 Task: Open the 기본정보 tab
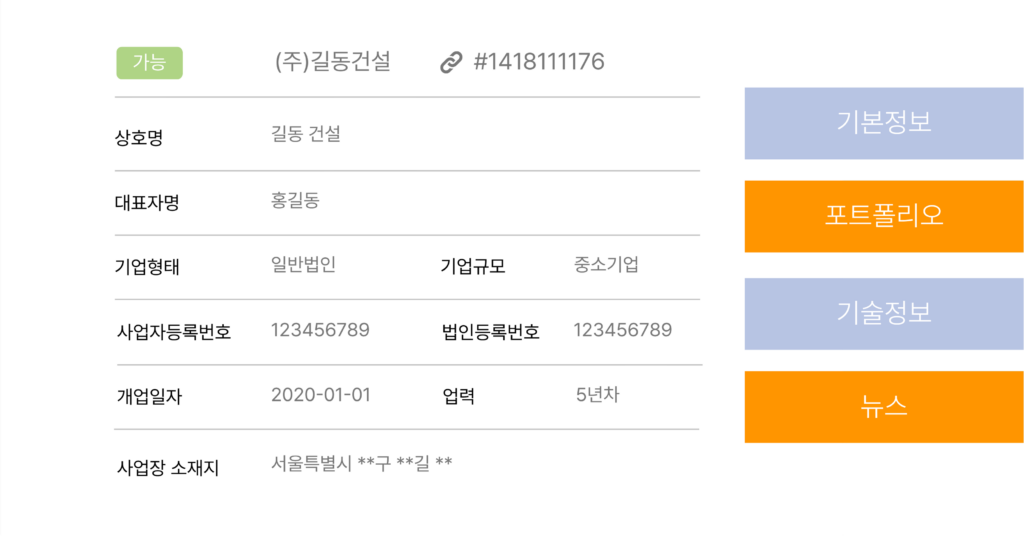click(x=883, y=123)
